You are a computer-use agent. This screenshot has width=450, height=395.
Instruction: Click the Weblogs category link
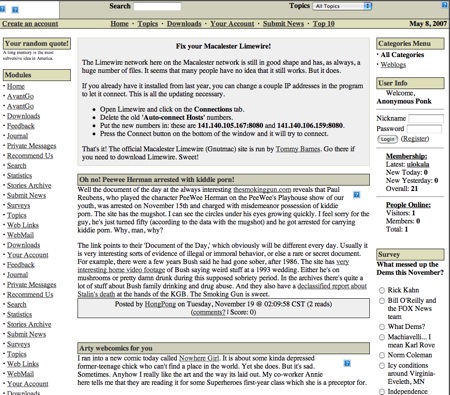pyautogui.click(x=393, y=65)
